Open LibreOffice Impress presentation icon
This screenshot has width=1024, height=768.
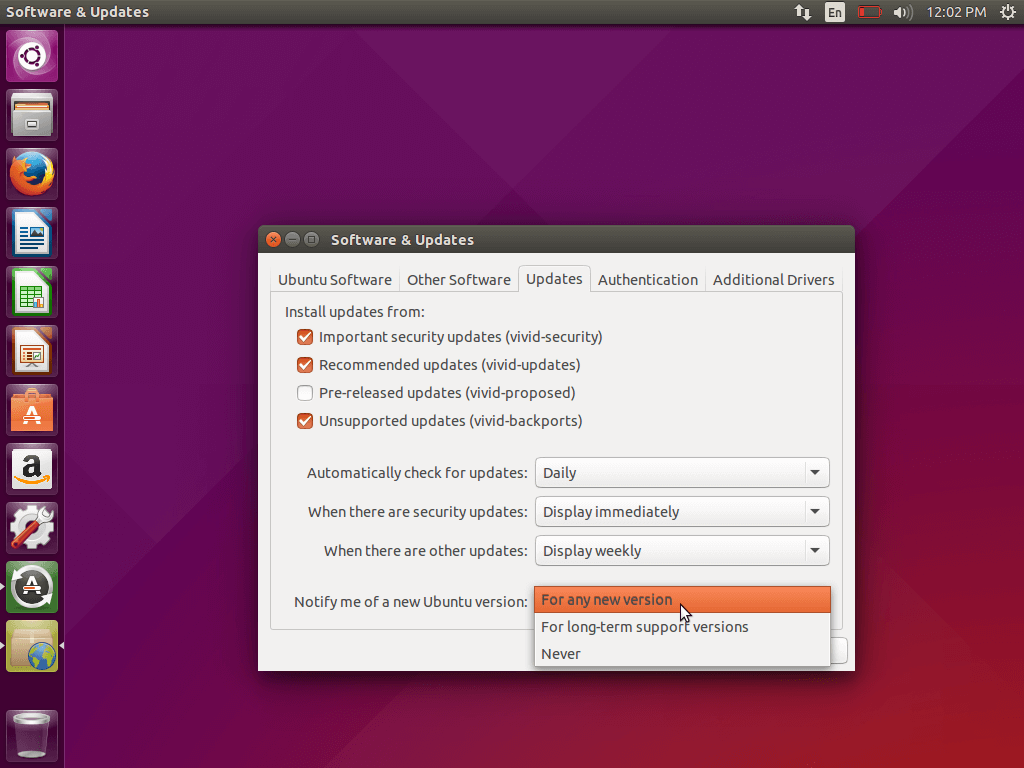(x=32, y=351)
